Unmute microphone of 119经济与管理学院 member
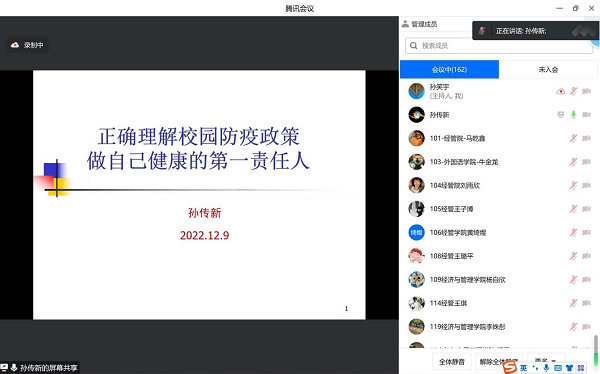This screenshot has height=374, width=600. pyautogui.click(x=573, y=327)
